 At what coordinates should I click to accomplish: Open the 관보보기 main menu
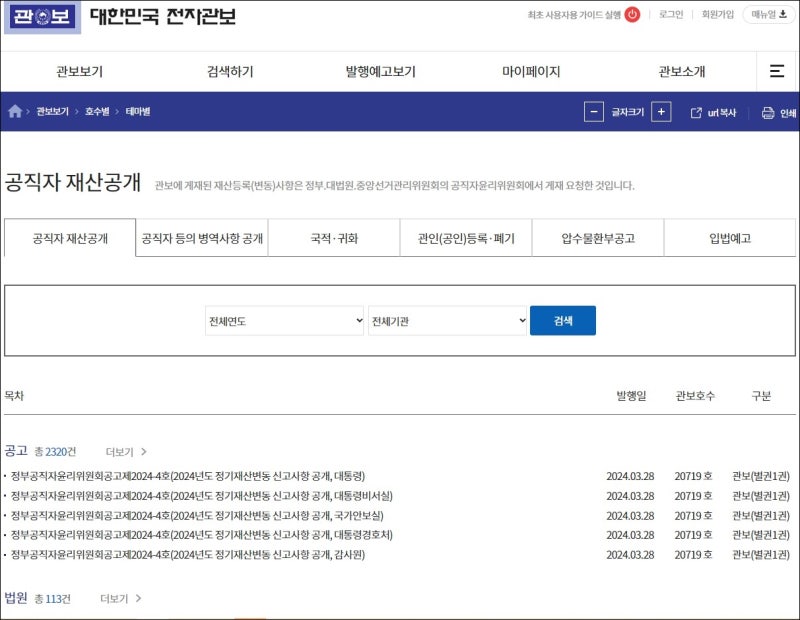tap(80, 71)
